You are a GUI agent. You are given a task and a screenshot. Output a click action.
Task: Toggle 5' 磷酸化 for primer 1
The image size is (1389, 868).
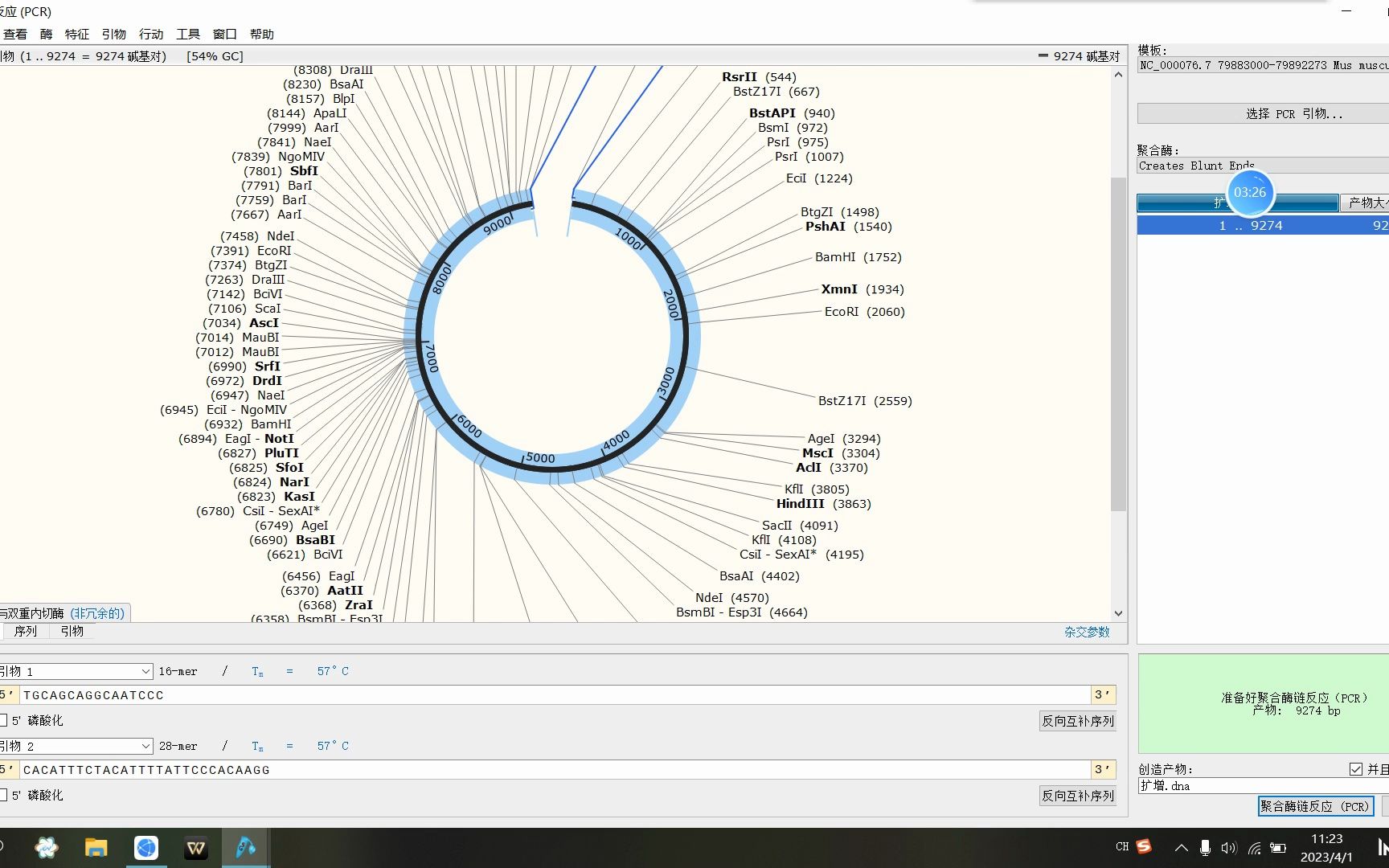point(4,721)
